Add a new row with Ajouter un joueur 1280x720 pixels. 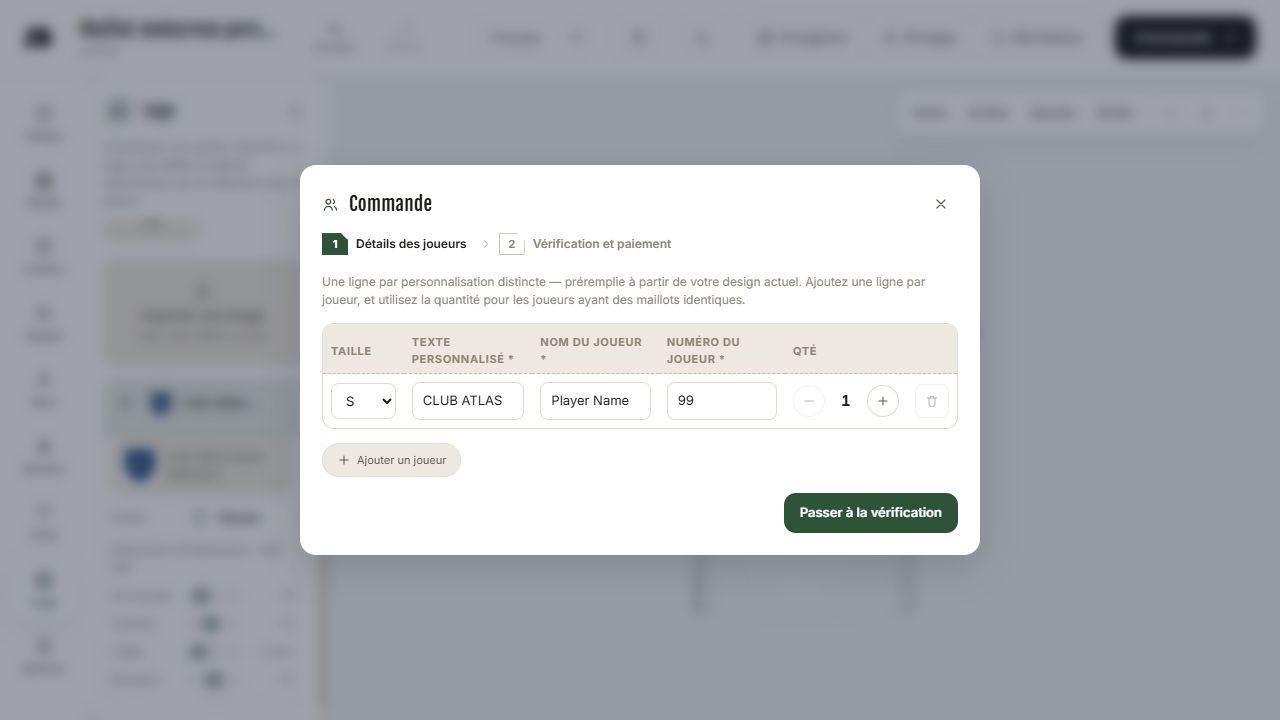[391, 460]
